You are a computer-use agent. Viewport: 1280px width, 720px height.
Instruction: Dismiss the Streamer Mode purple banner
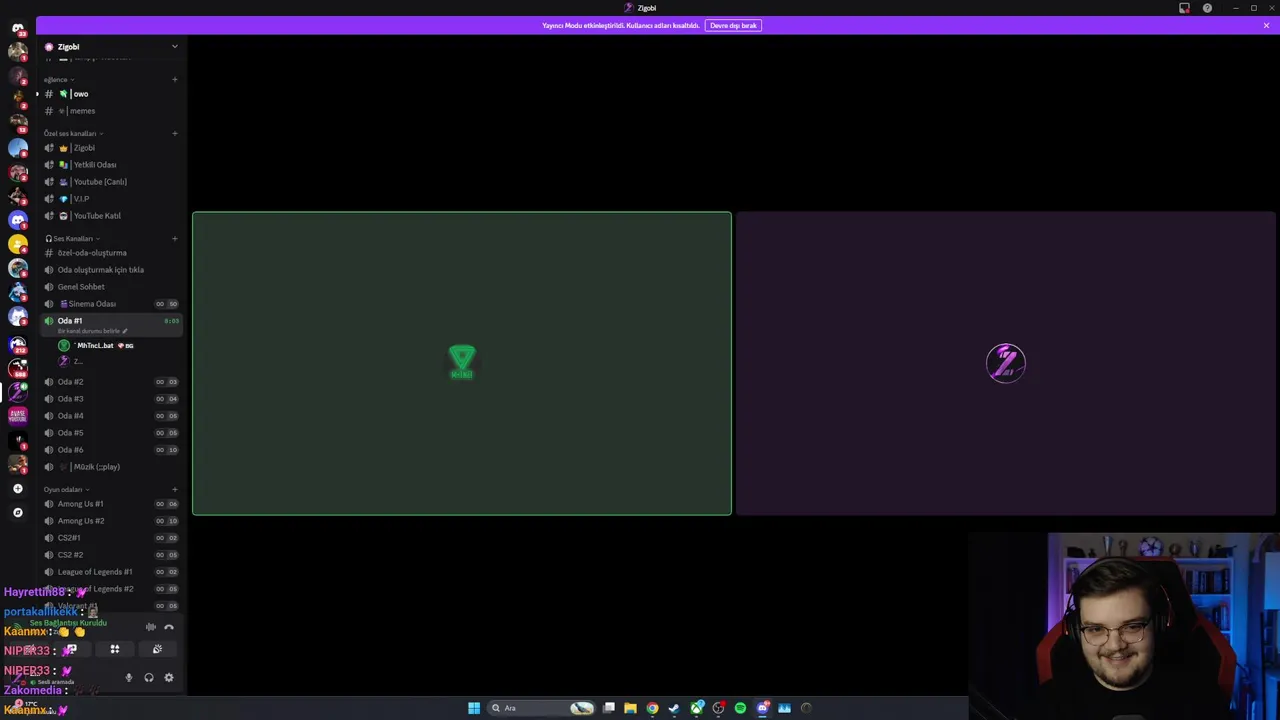[x=1266, y=25]
